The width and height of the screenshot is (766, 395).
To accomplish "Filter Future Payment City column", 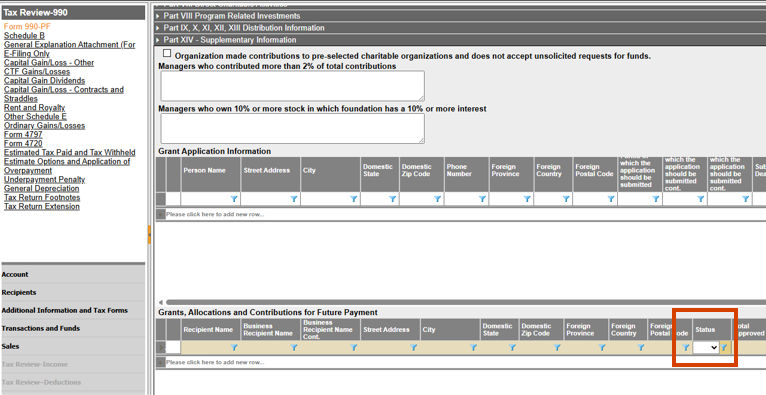I will [x=473, y=348].
